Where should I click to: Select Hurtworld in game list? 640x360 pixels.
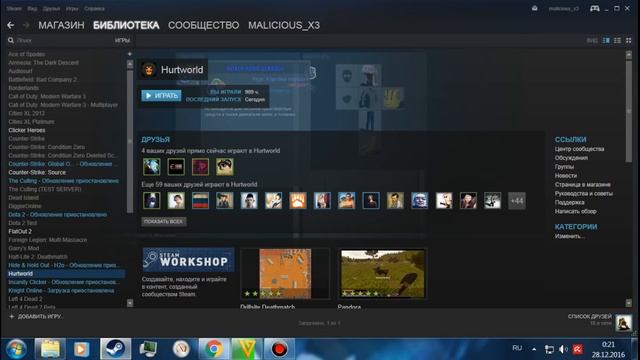[66, 274]
